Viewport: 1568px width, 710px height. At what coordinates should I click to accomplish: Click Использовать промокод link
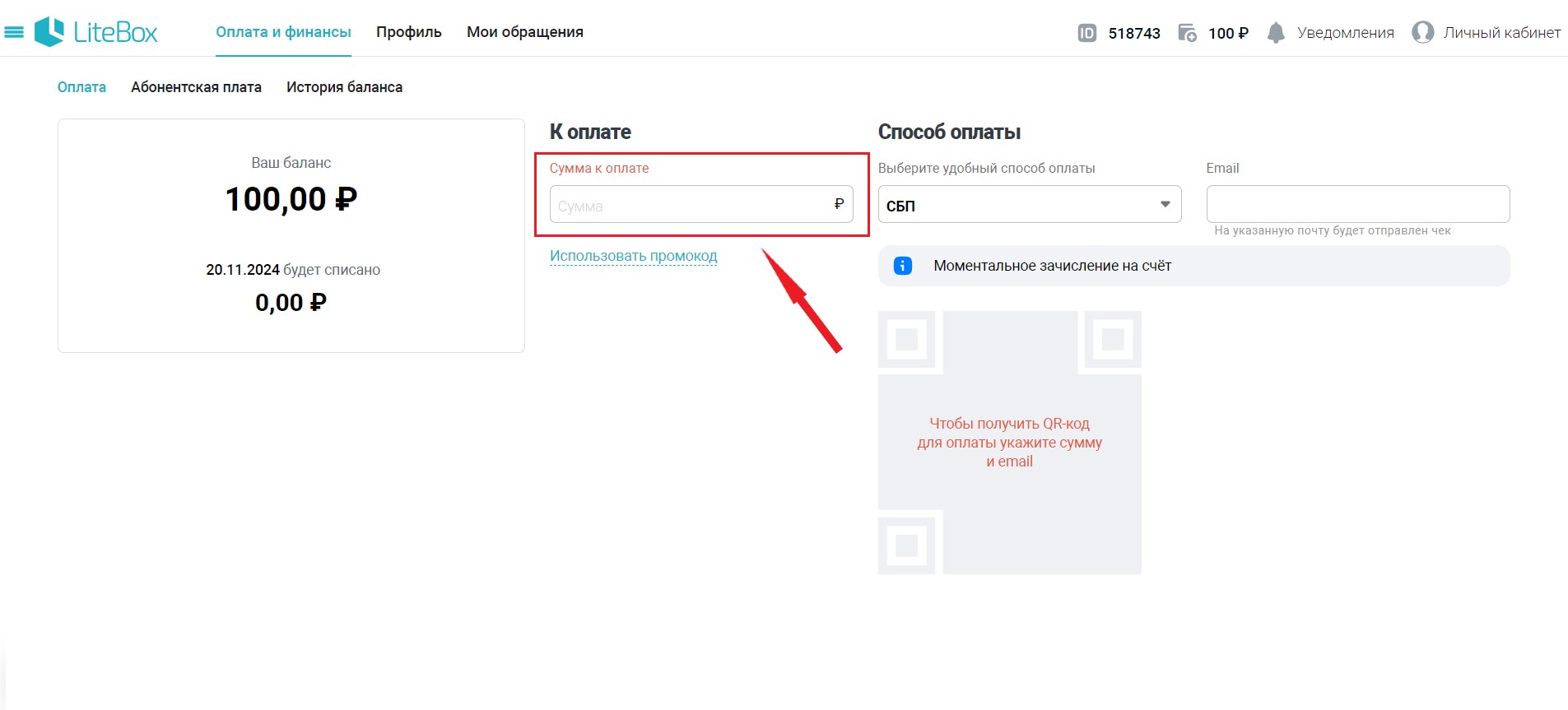click(634, 256)
